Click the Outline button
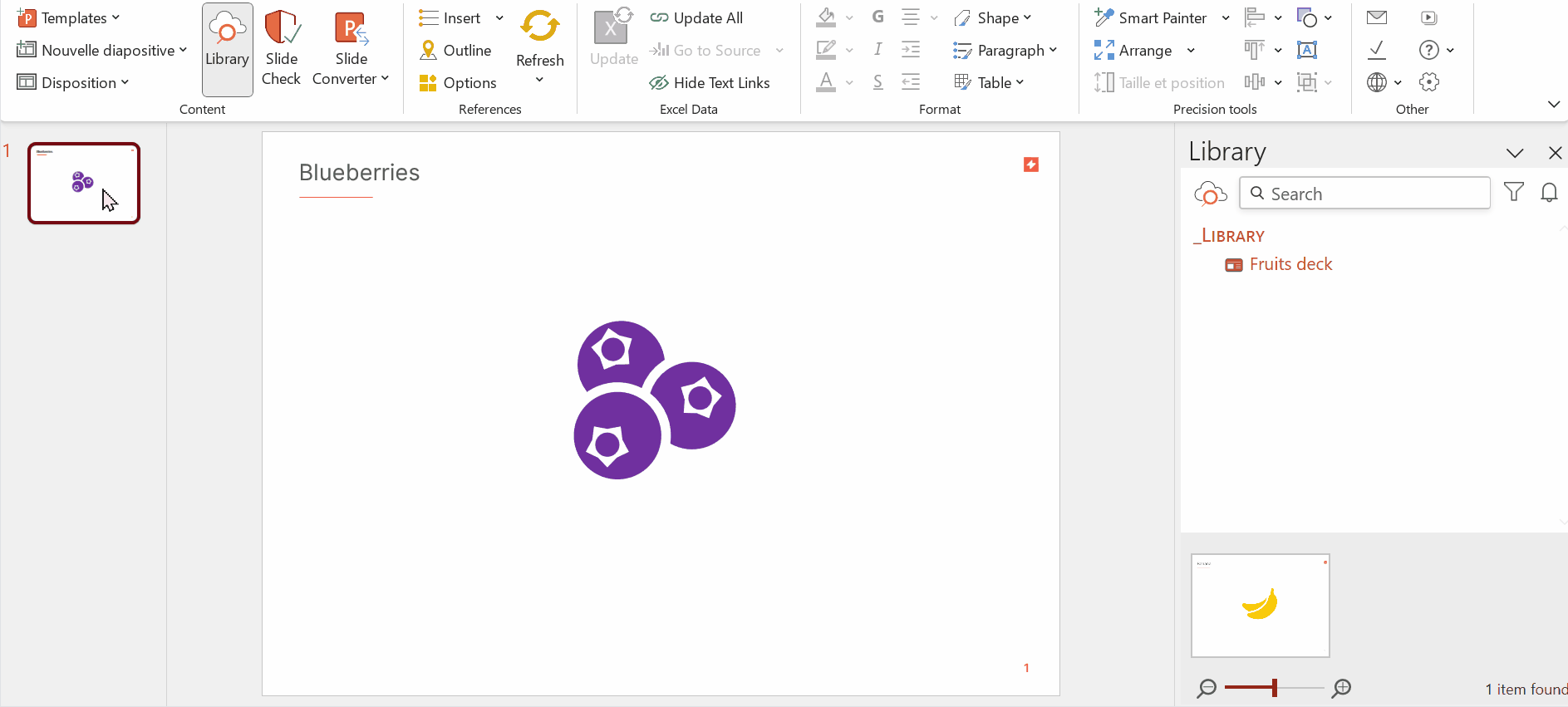Screen dimensions: 1568x707 tap(455, 50)
